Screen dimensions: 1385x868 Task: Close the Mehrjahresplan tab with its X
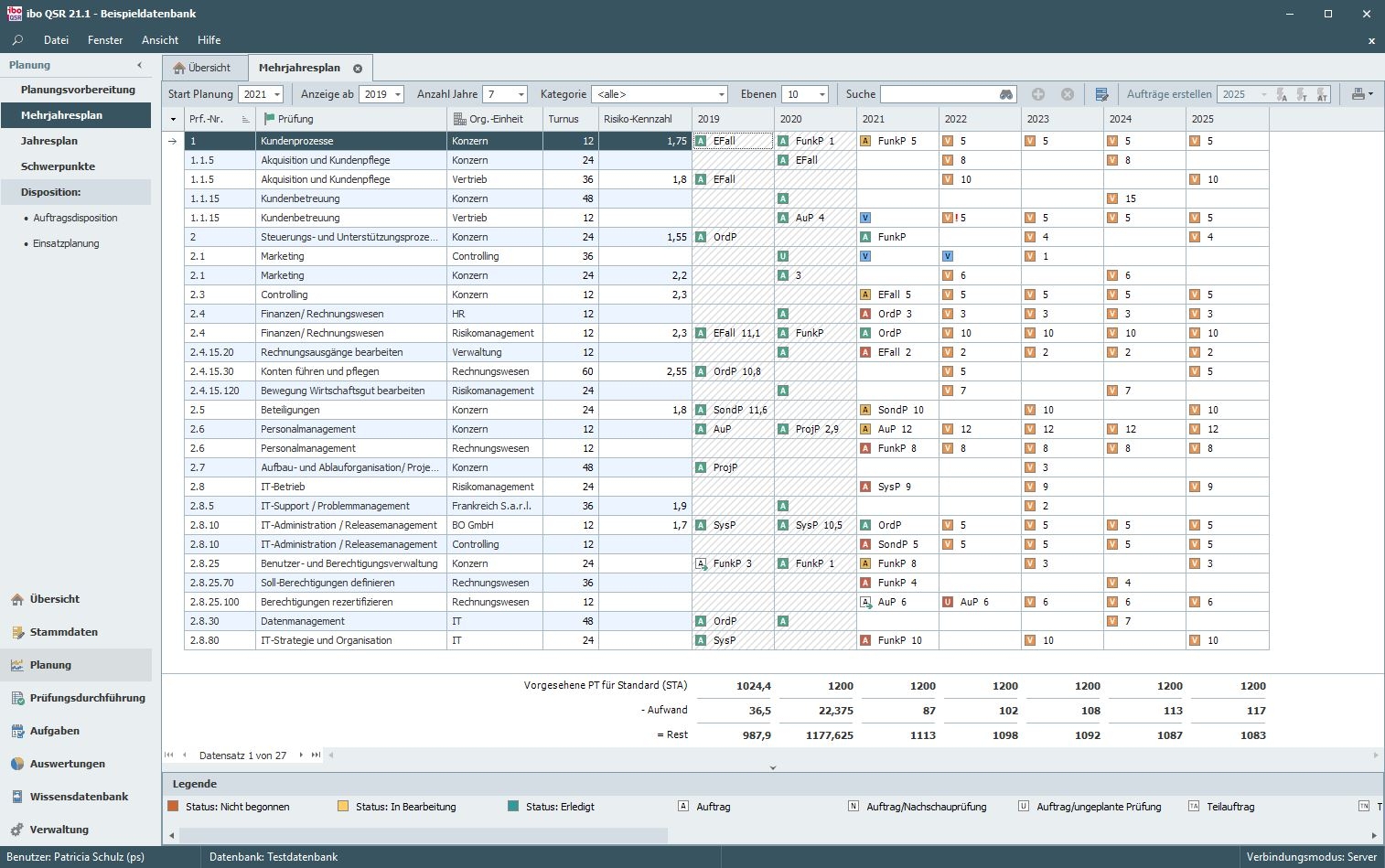pyautogui.click(x=358, y=69)
